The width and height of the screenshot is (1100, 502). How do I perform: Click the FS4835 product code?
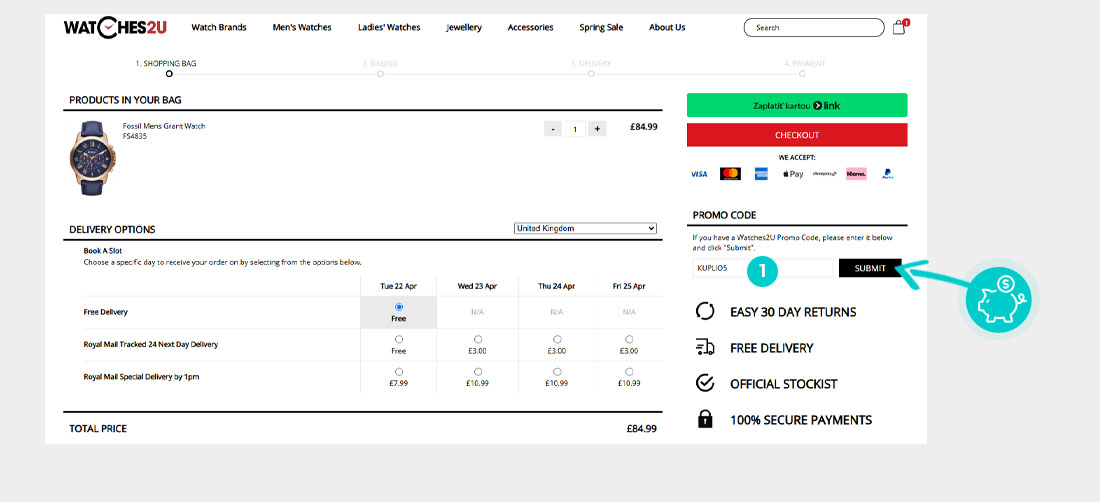[135, 136]
